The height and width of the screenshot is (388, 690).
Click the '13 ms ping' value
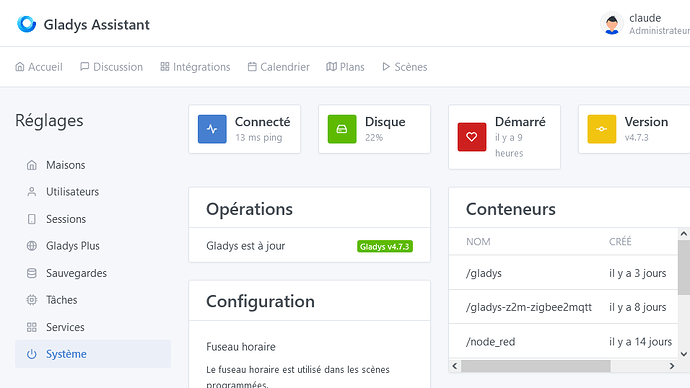click(259, 138)
